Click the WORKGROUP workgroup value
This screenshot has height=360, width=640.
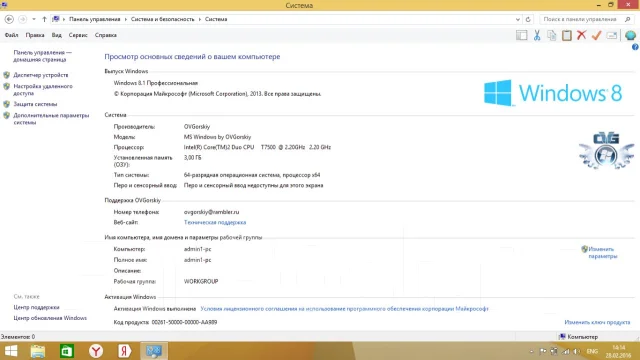(x=201, y=282)
